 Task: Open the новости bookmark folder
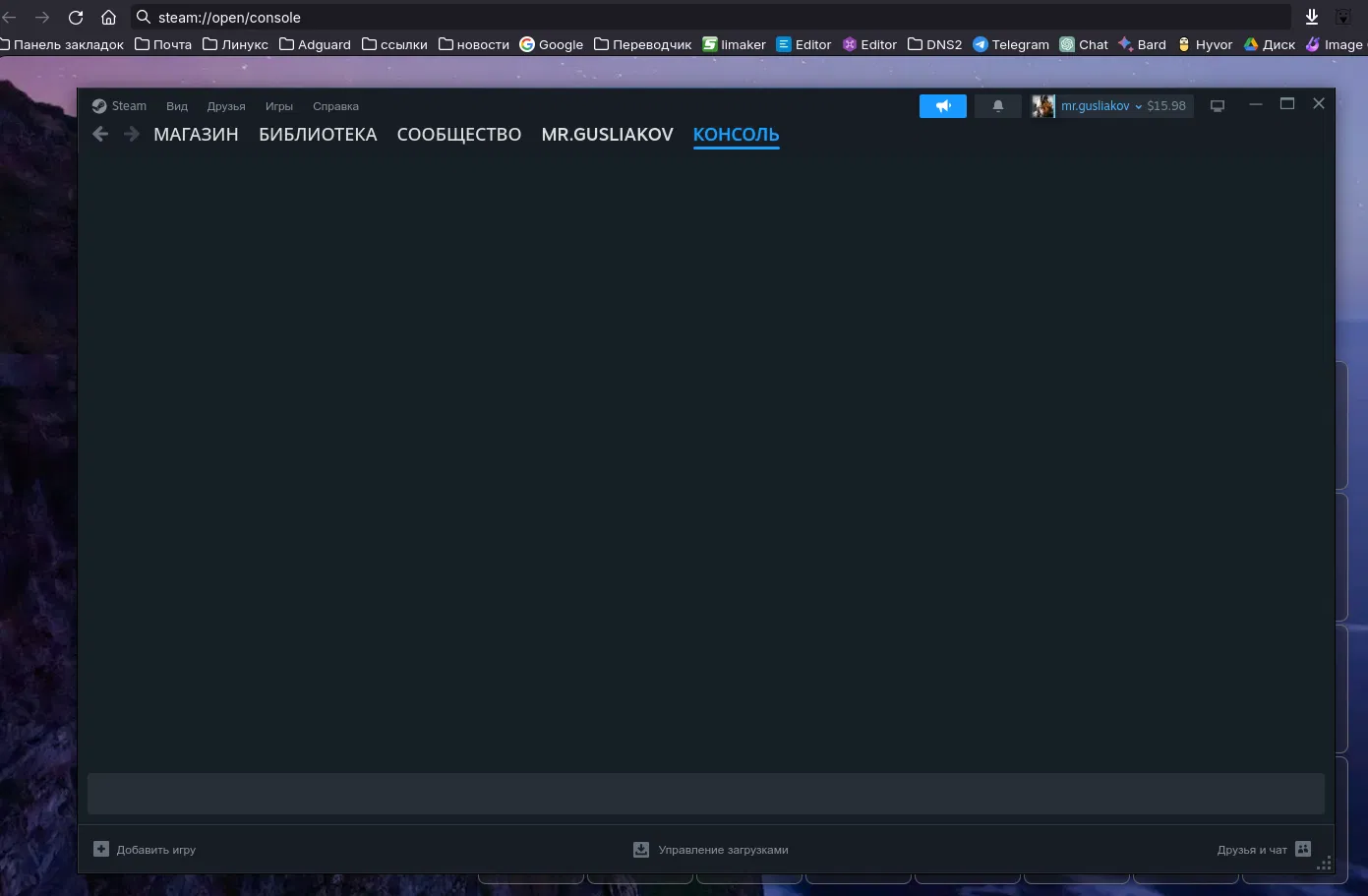(474, 44)
